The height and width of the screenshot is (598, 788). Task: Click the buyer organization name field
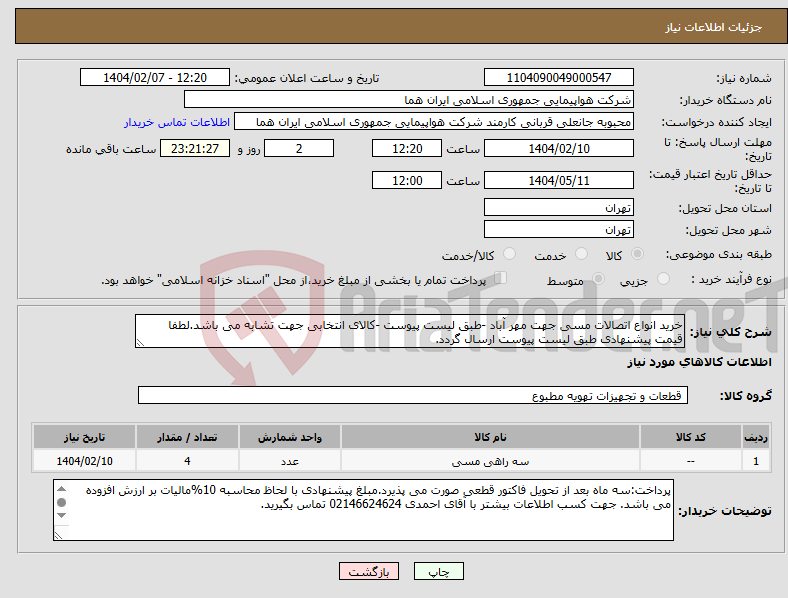pyautogui.click(x=409, y=99)
